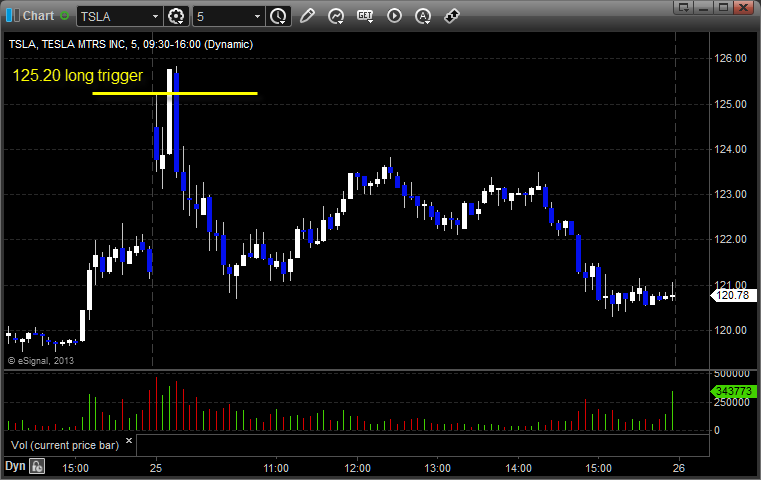Screen dimensions: 761x480
Task: Close the Vol study panel with X
Action: click(x=129, y=441)
